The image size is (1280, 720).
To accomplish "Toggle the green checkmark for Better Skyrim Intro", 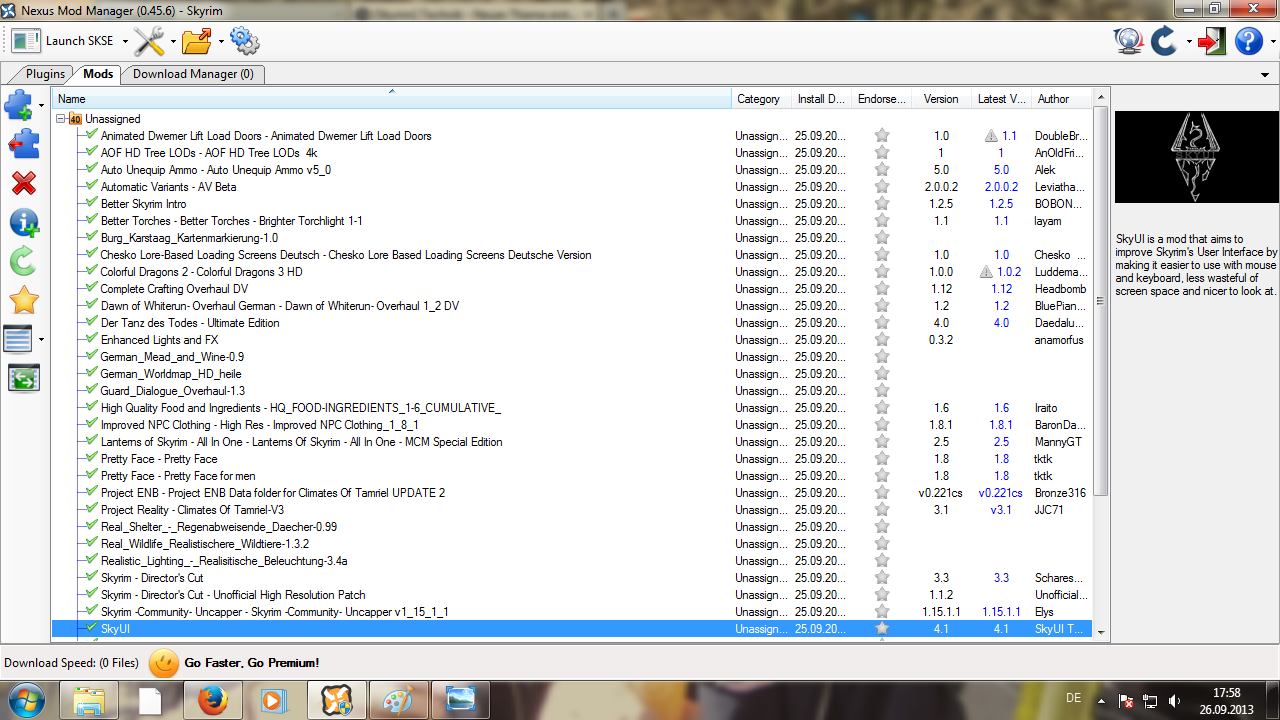I will [92, 204].
